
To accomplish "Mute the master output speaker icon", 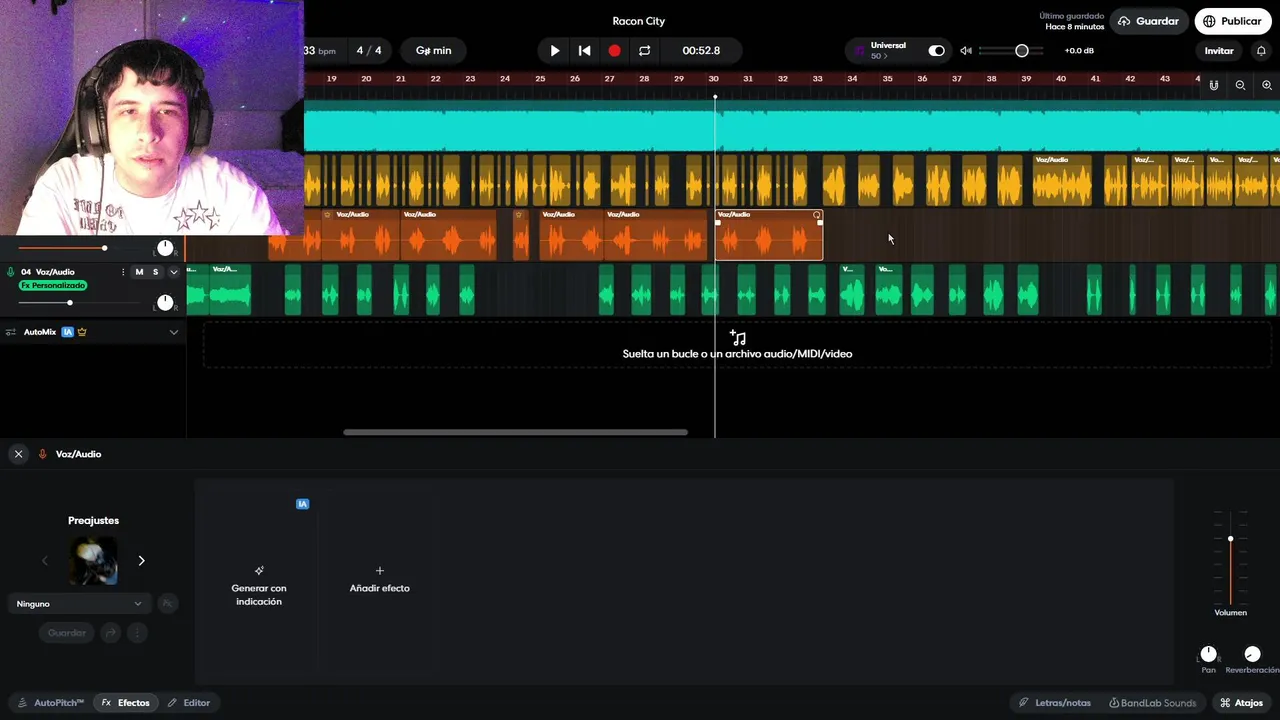I will click(x=966, y=51).
